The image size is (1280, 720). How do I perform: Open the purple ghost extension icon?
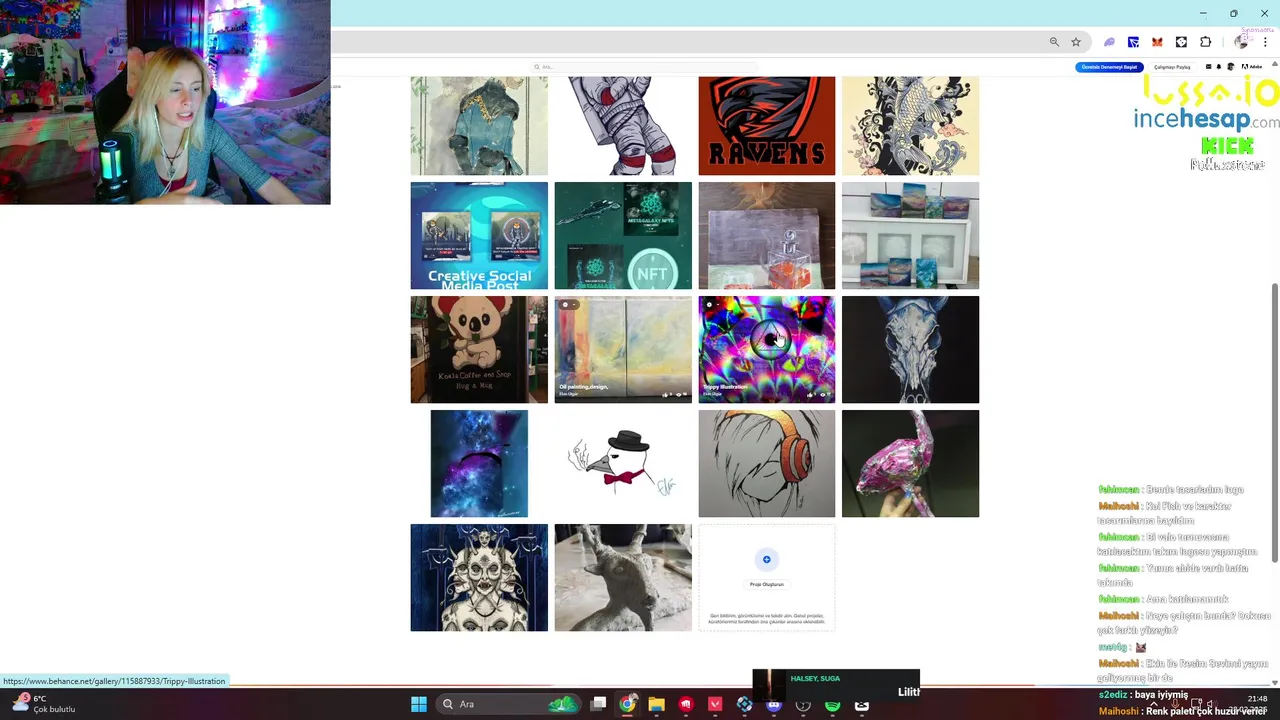1109,42
